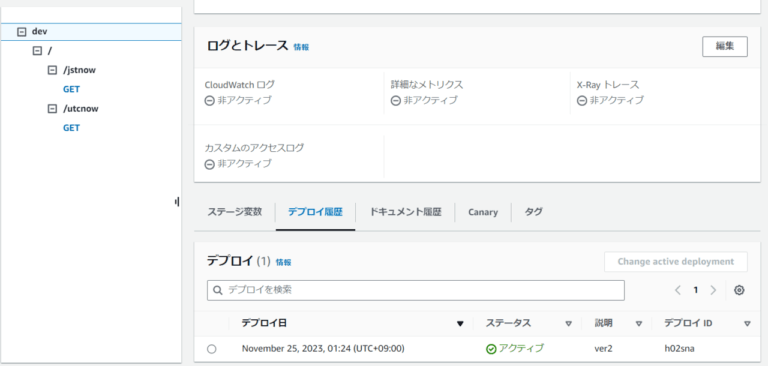Select the /jstnow resource label
This screenshot has height=366, width=768.
79,70
